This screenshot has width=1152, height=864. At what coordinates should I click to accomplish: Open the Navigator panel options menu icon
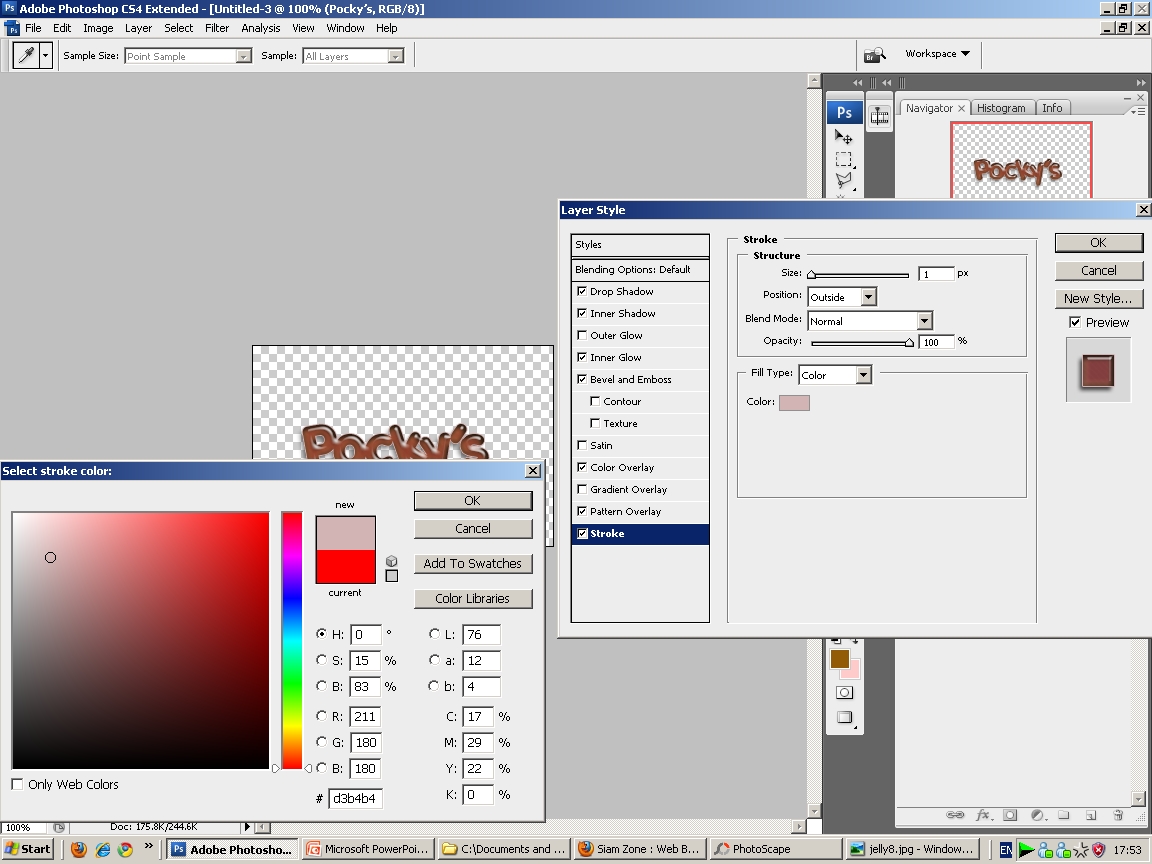point(1138,111)
